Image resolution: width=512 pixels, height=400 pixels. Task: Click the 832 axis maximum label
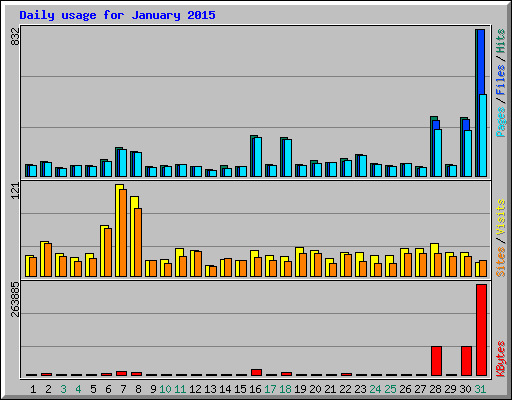[x=15, y=37]
